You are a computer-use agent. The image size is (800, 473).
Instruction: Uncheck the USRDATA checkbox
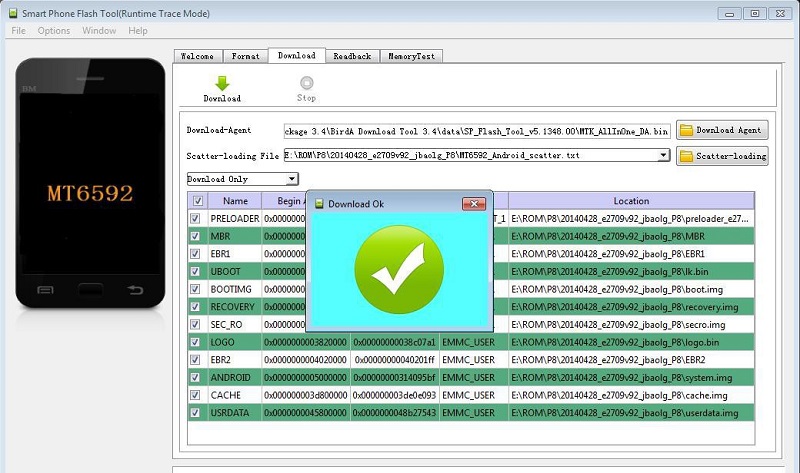(x=195, y=412)
